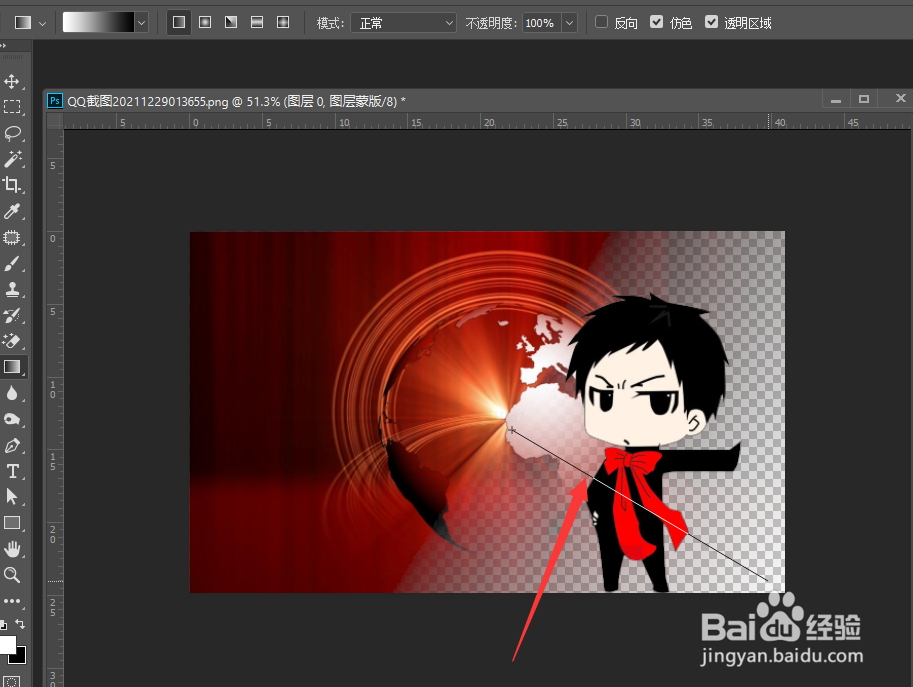Close the document window
The width and height of the screenshot is (913, 687).
click(x=900, y=98)
